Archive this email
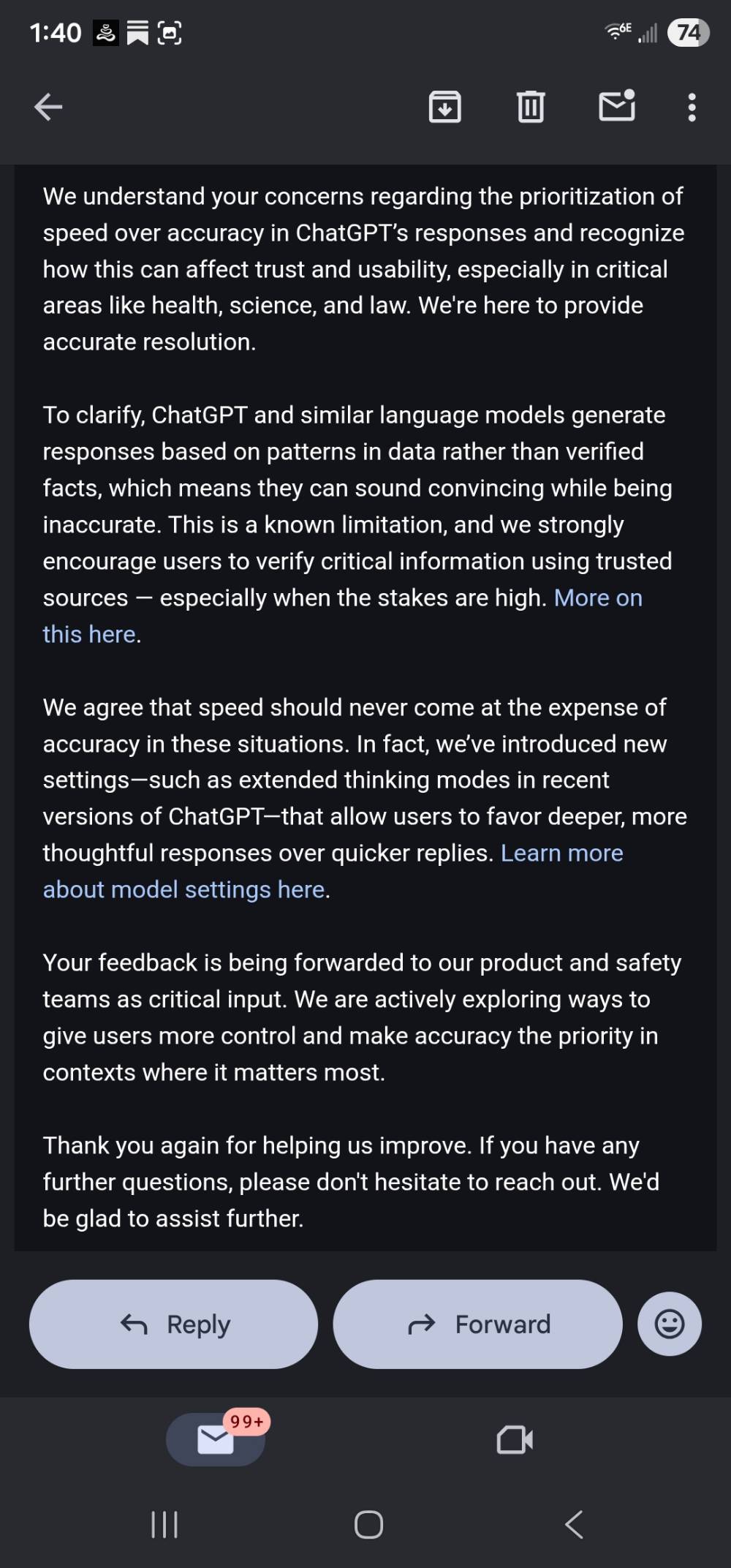 [444, 108]
